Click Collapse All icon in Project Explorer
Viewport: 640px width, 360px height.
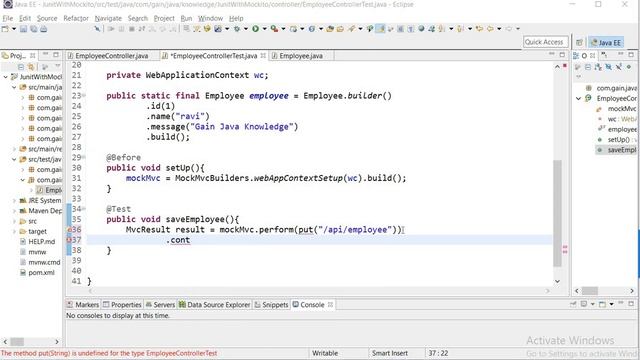point(20,67)
